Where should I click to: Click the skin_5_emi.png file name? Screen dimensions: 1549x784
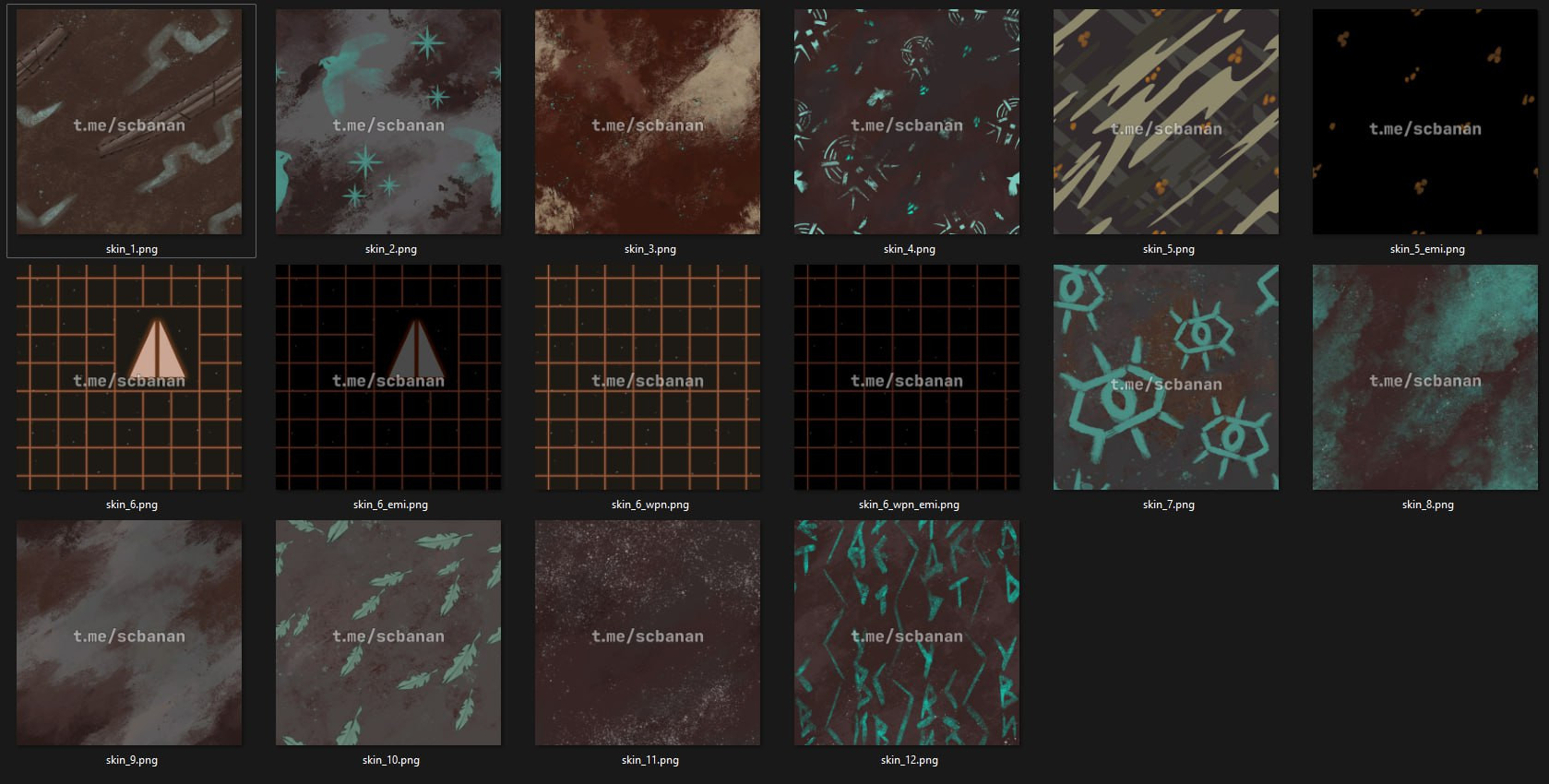click(1427, 249)
